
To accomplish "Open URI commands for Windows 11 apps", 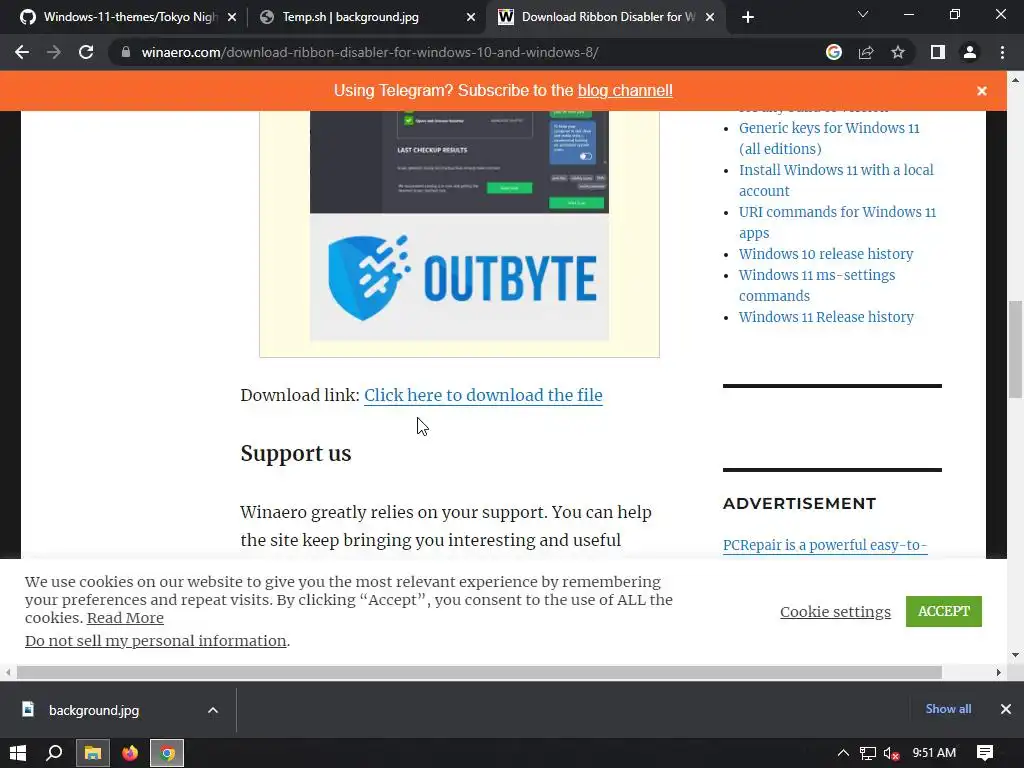I will click(x=837, y=222).
